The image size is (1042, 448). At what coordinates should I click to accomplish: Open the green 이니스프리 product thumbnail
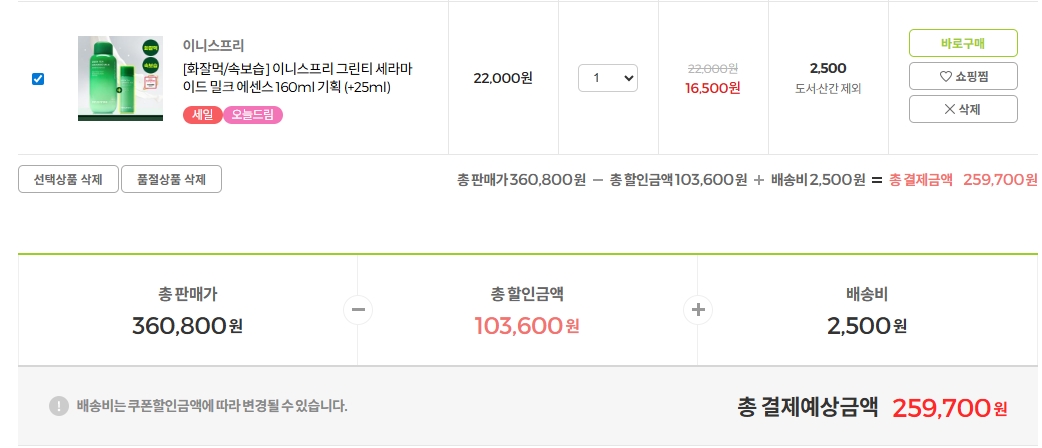click(120, 79)
